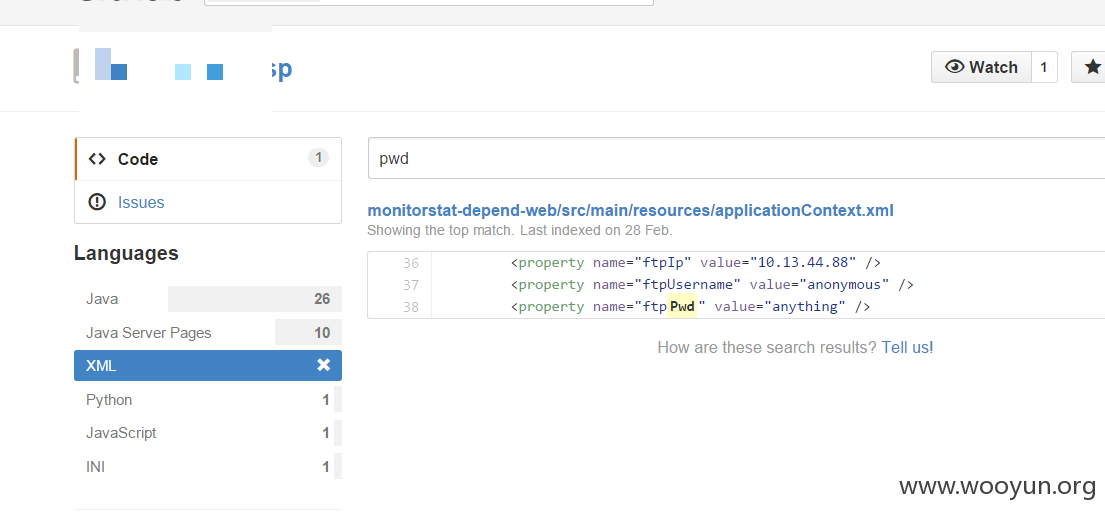Screen dimensions: 1105x515
Task: Click the top site search bar
Action: pos(428,3)
